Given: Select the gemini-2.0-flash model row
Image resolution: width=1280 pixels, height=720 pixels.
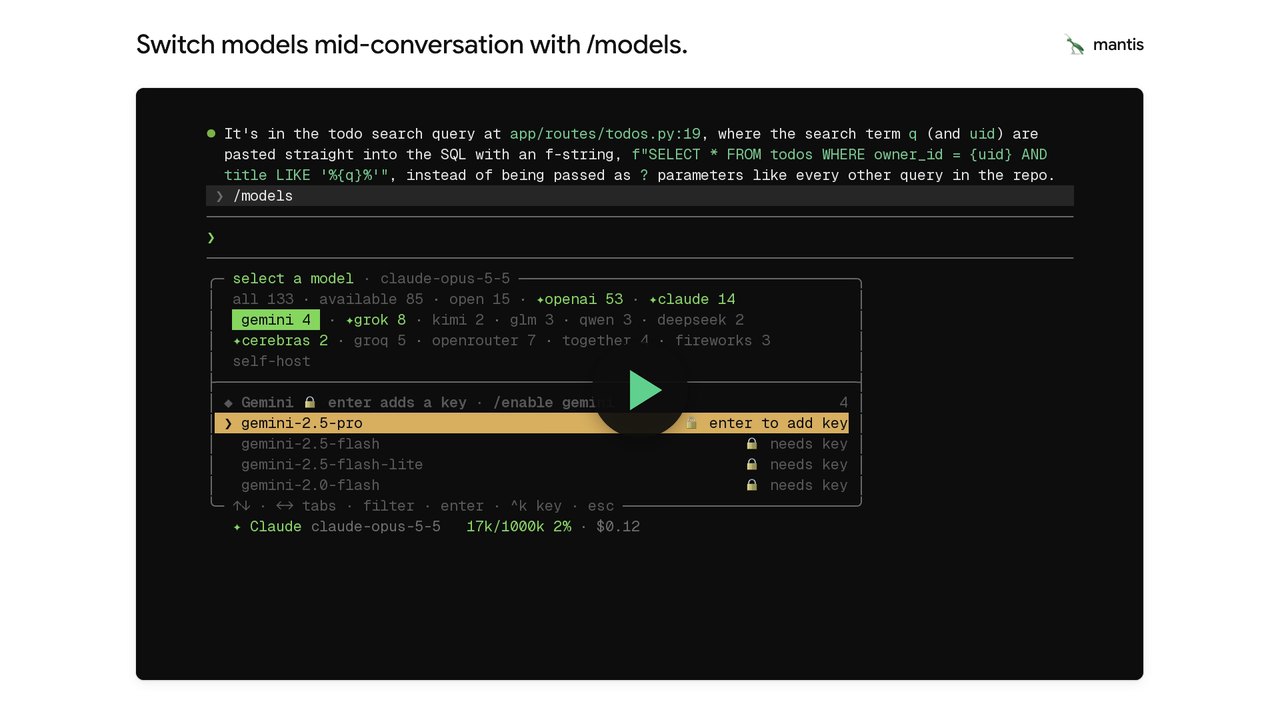Looking at the screenshot, I should point(531,485).
